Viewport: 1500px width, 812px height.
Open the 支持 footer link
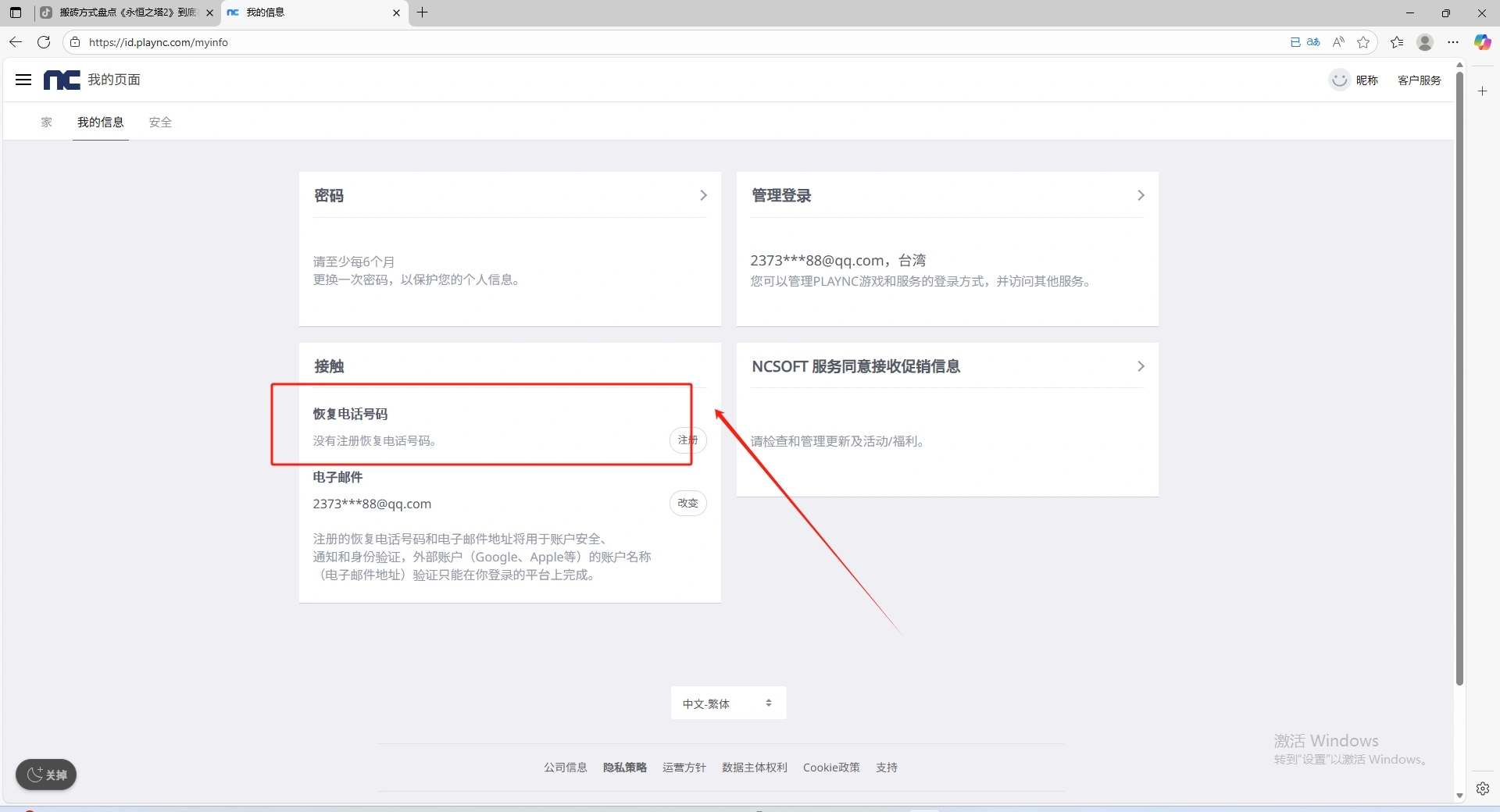(x=887, y=767)
